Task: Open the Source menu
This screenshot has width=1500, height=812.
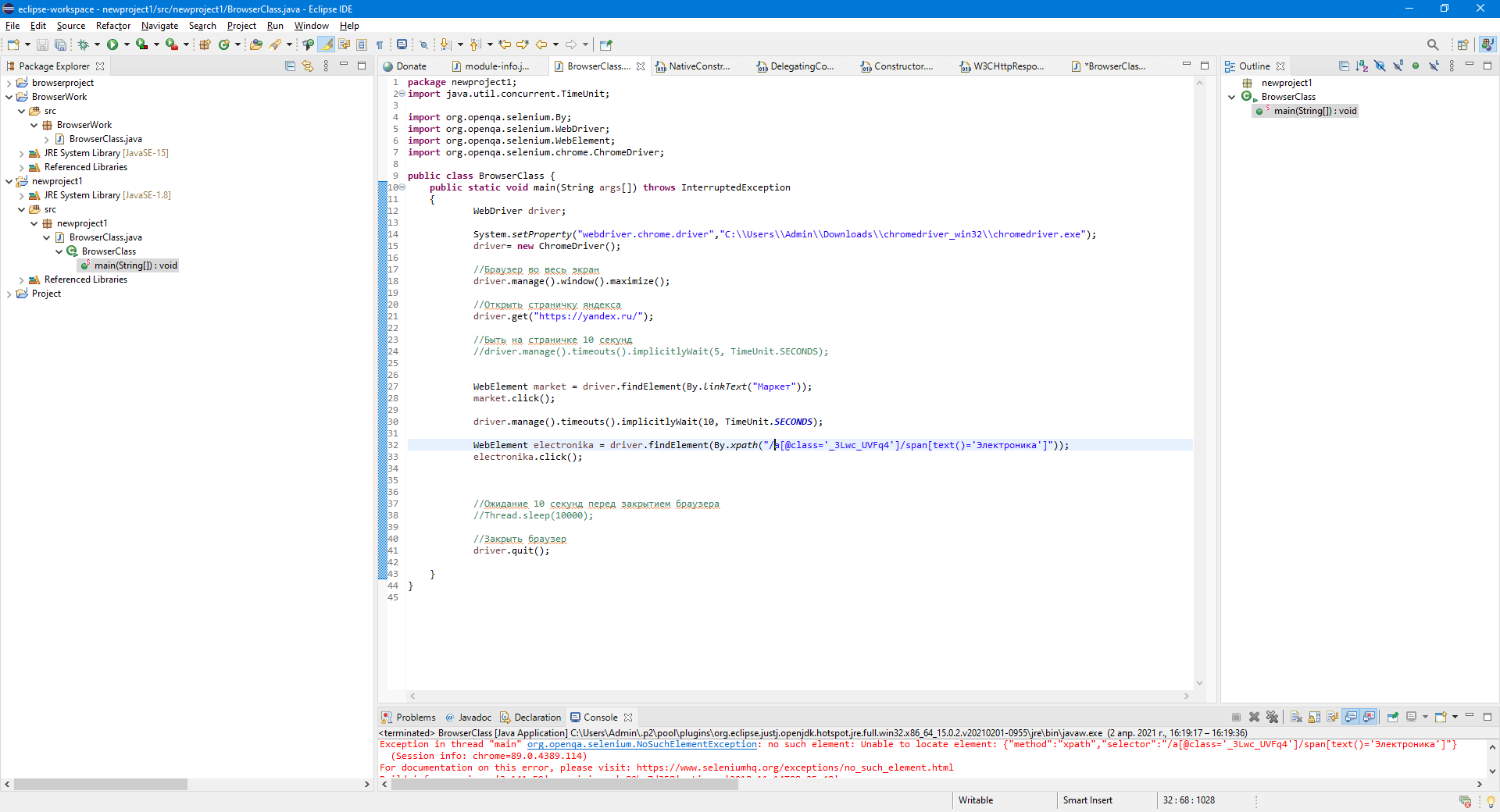Action: pos(71,26)
